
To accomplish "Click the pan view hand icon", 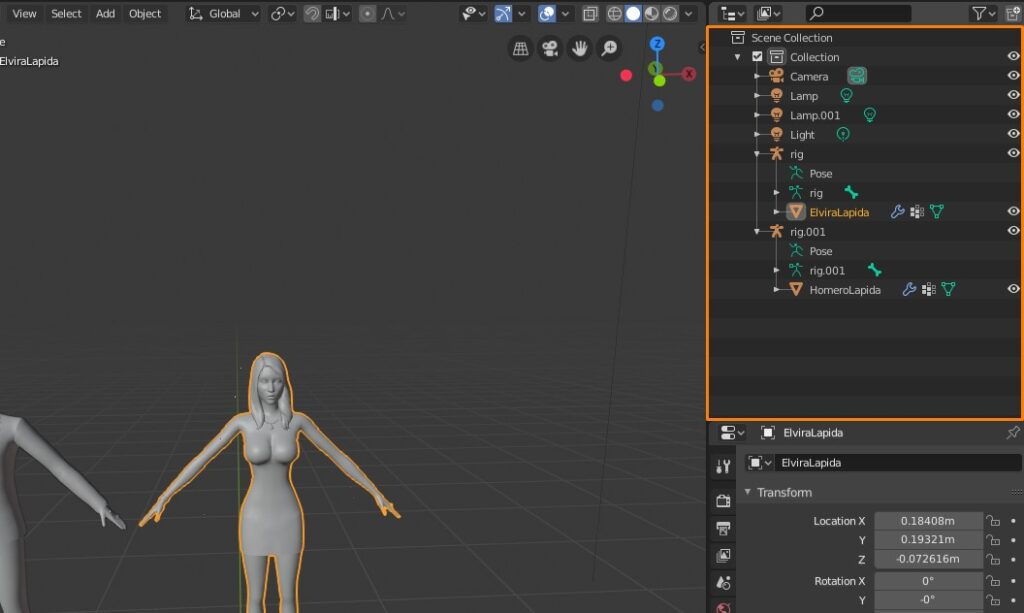I will 579,48.
